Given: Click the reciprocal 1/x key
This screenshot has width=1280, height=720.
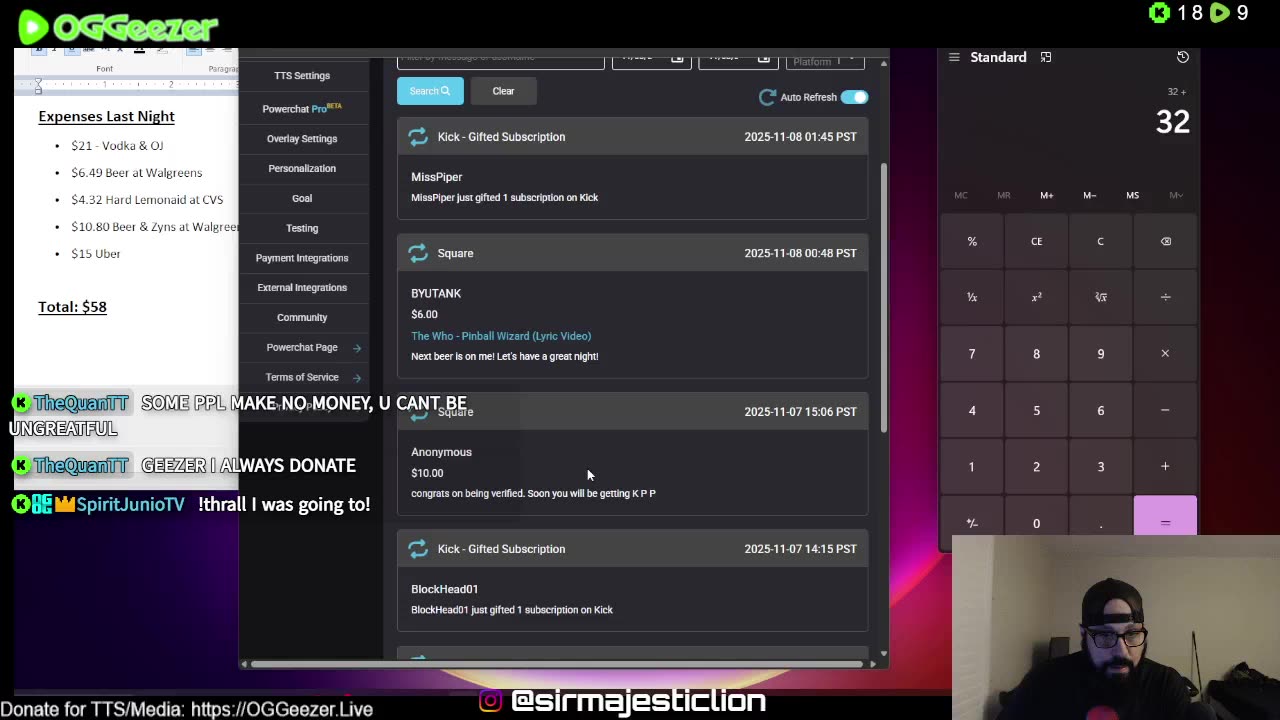Looking at the screenshot, I should click(972, 297).
